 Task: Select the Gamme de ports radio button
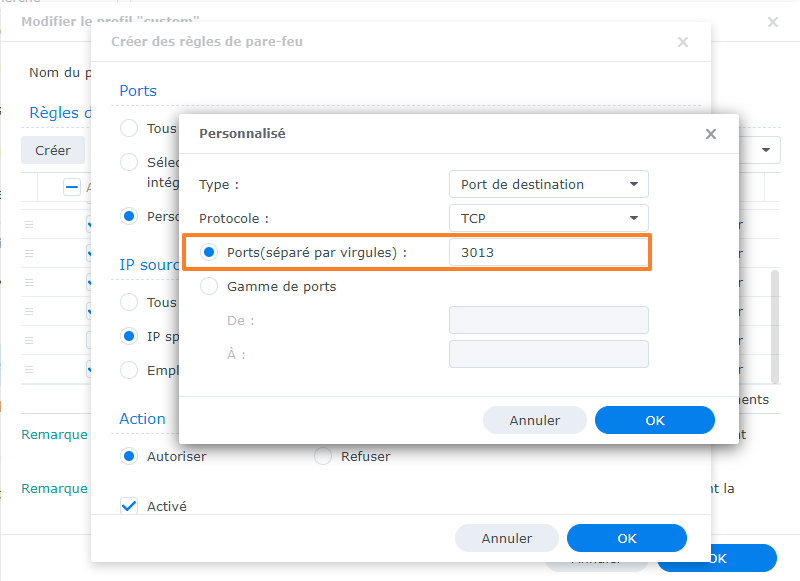coord(210,286)
